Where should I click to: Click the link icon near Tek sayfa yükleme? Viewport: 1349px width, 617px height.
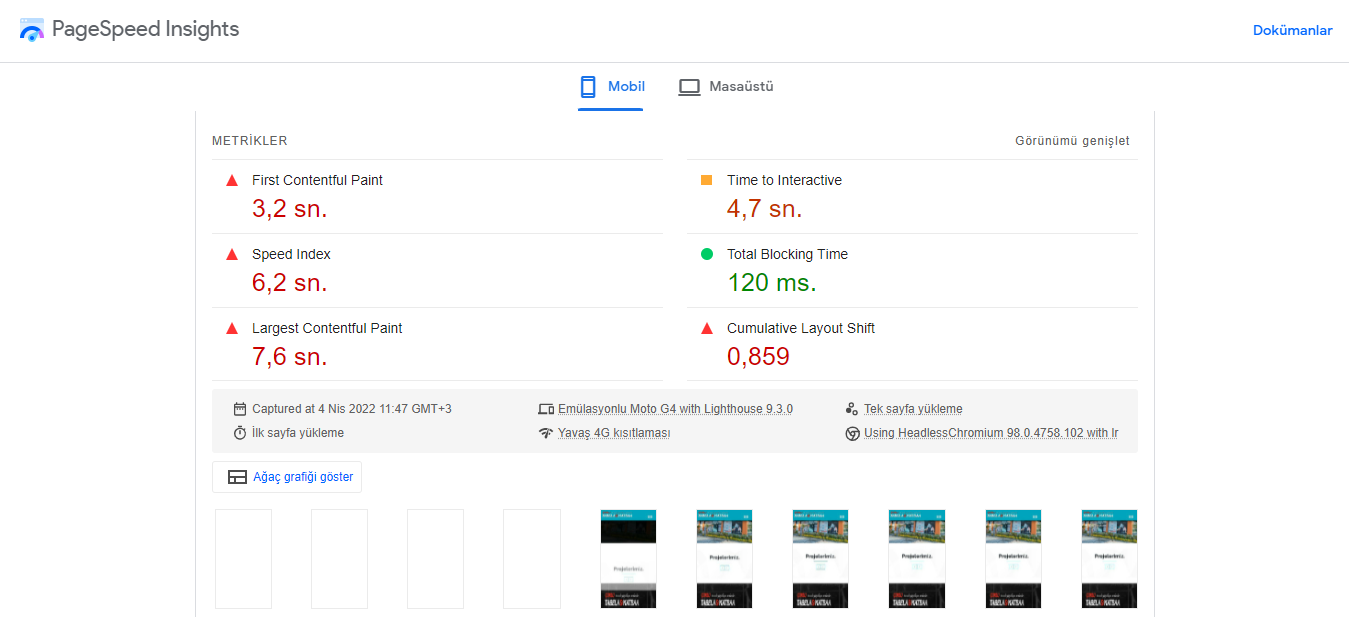[853, 408]
